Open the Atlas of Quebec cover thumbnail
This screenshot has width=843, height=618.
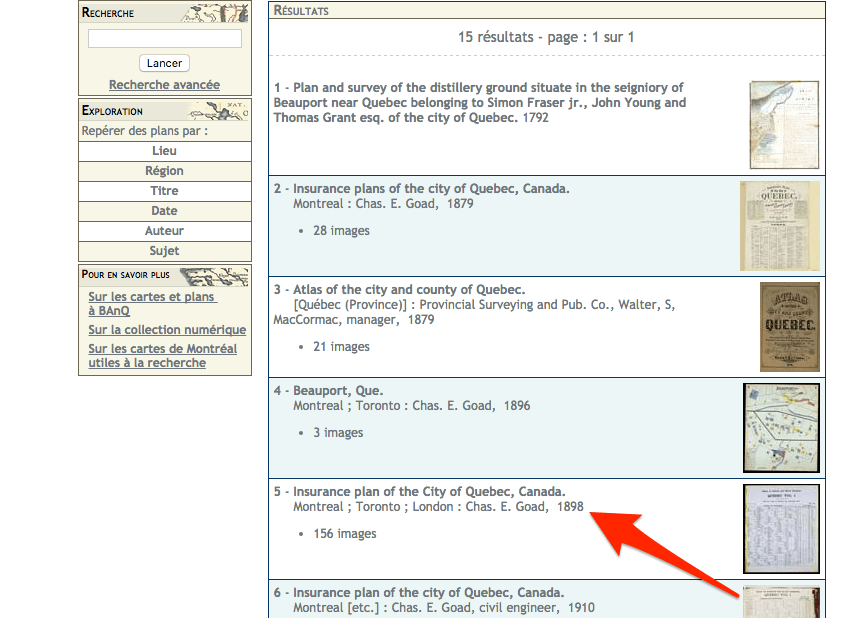pyautogui.click(x=789, y=327)
